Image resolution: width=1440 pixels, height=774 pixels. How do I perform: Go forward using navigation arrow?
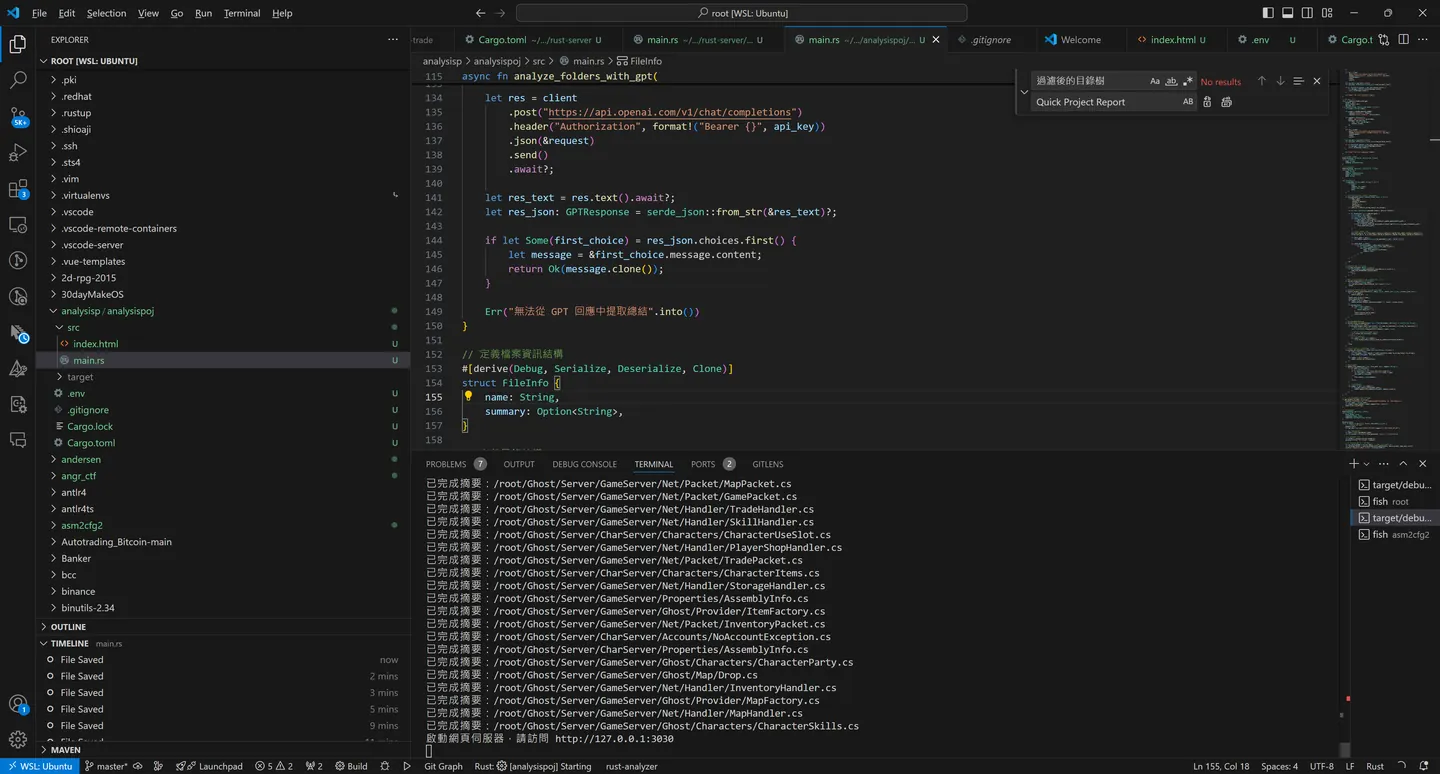click(x=501, y=13)
